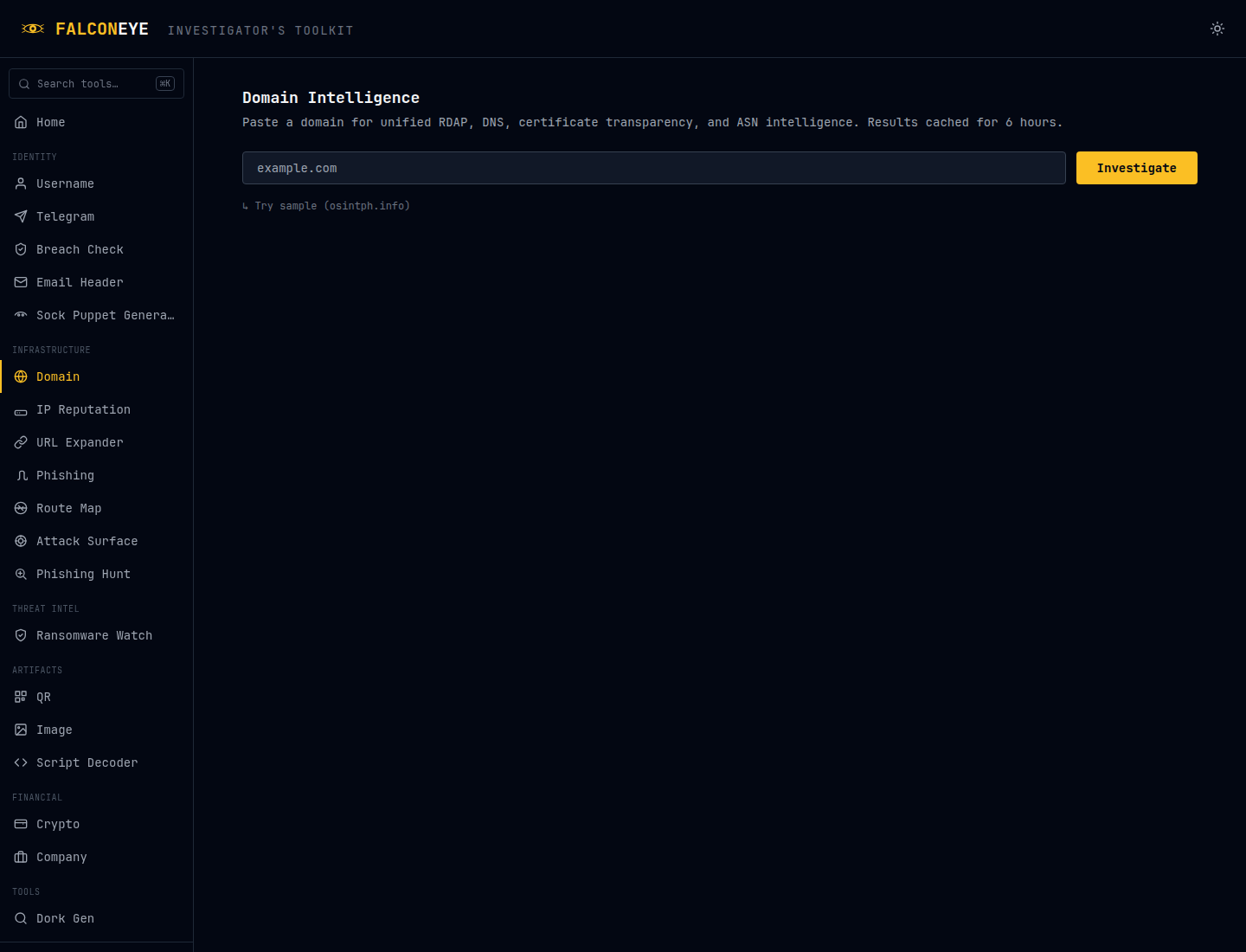The width and height of the screenshot is (1246, 952).
Task: Select the Ransomware Watch shield icon
Action: click(x=21, y=635)
